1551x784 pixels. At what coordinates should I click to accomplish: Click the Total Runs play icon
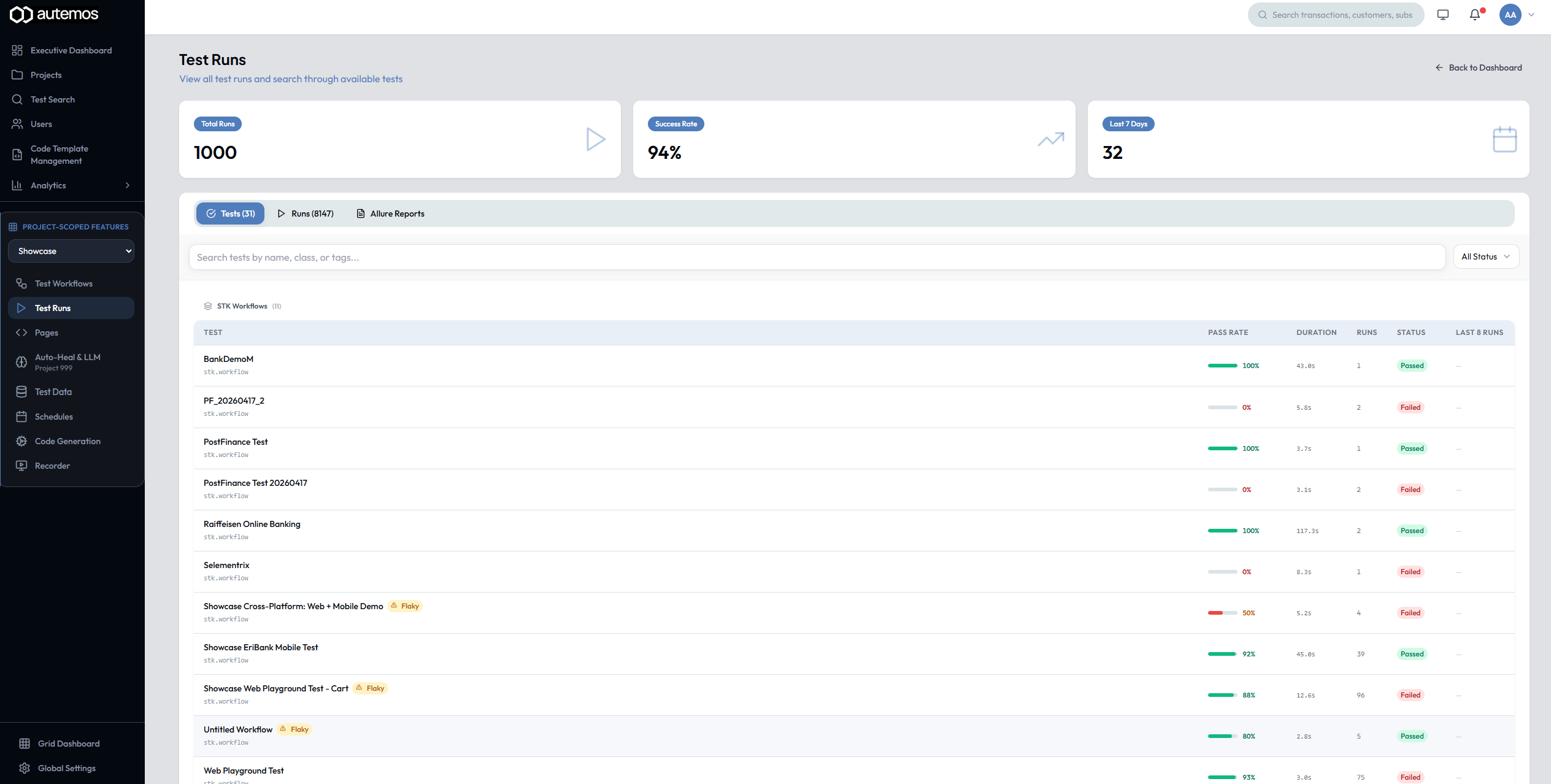(x=596, y=139)
